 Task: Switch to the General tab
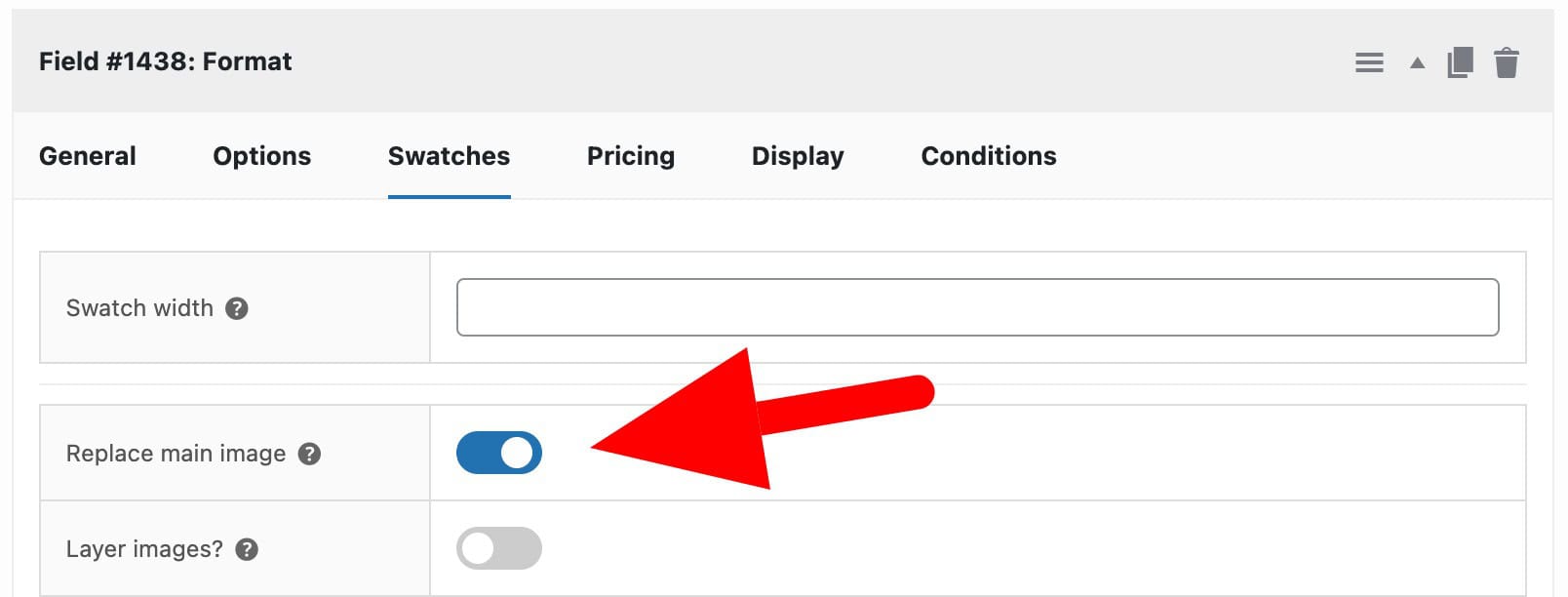[87, 156]
